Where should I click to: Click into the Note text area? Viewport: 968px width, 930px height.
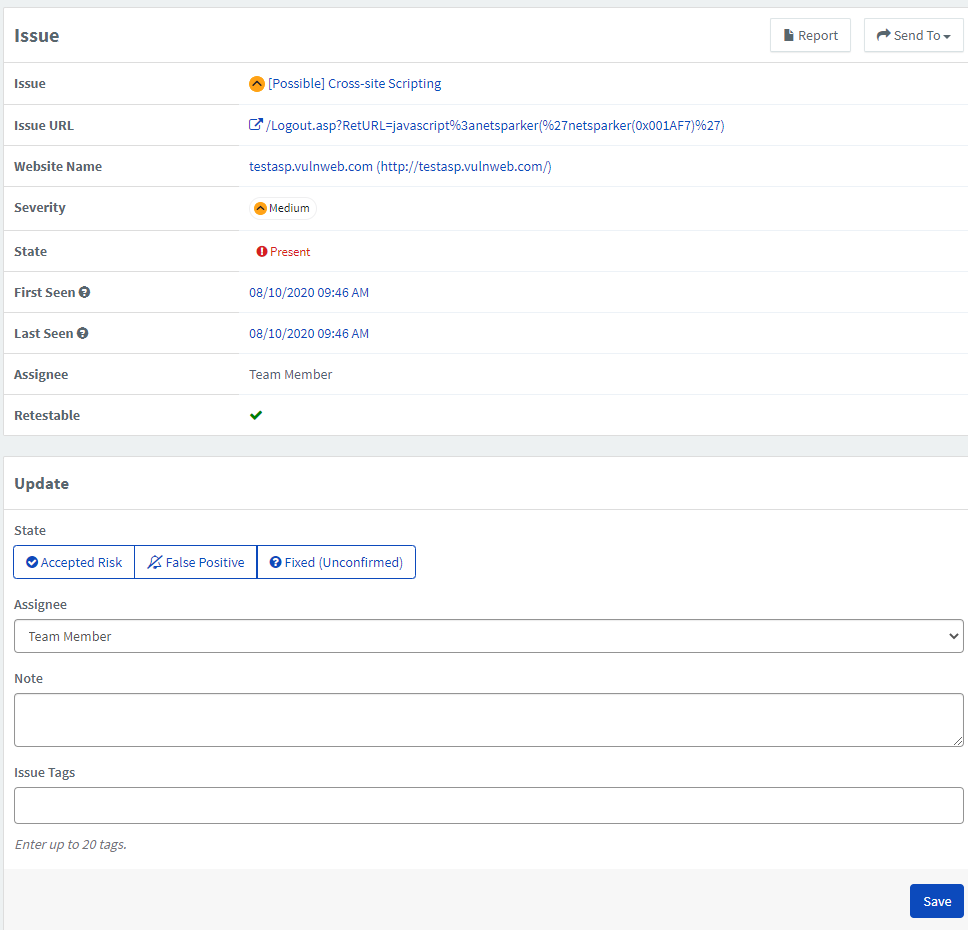coord(488,719)
